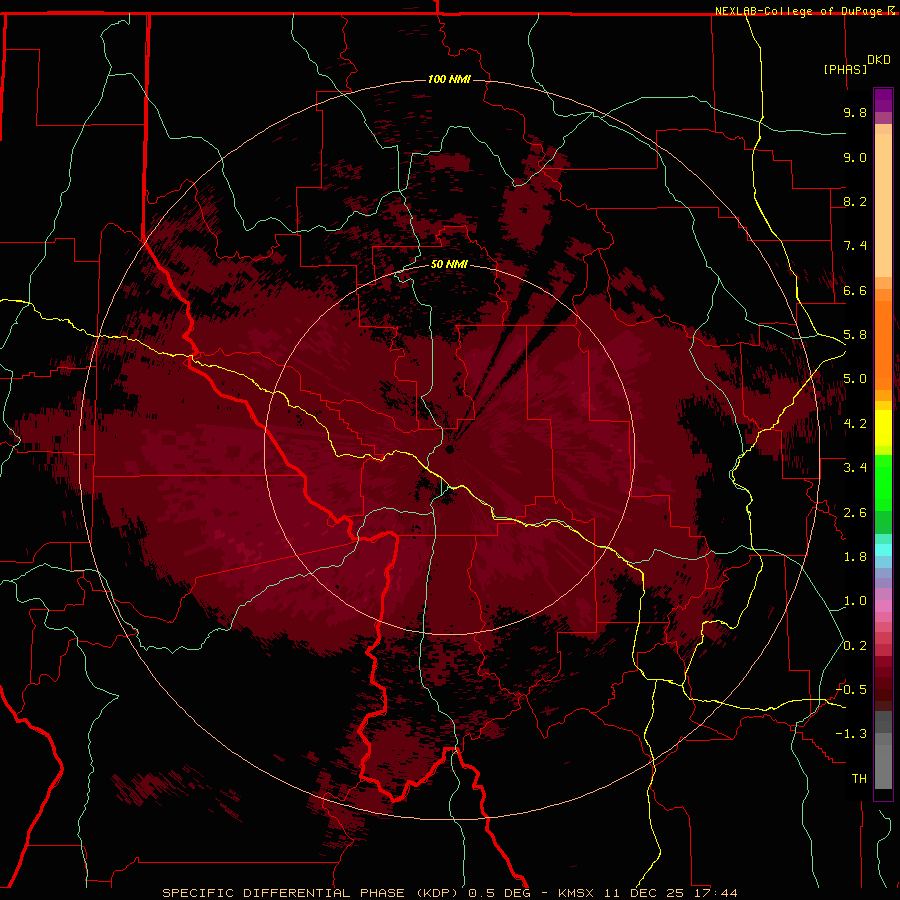Click the DKD label above the color scale
Image resolution: width=900 pixels, height=900 pixels.
coord(879,60)
